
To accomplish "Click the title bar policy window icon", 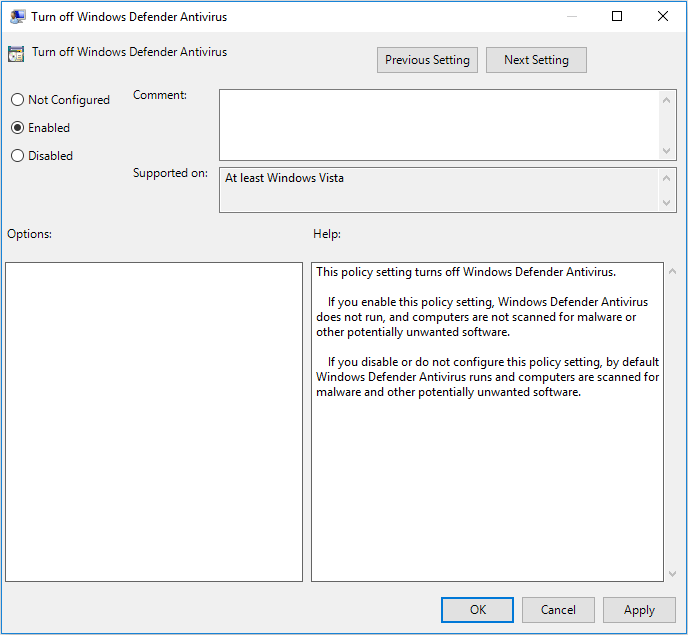I will click(17, 16).
